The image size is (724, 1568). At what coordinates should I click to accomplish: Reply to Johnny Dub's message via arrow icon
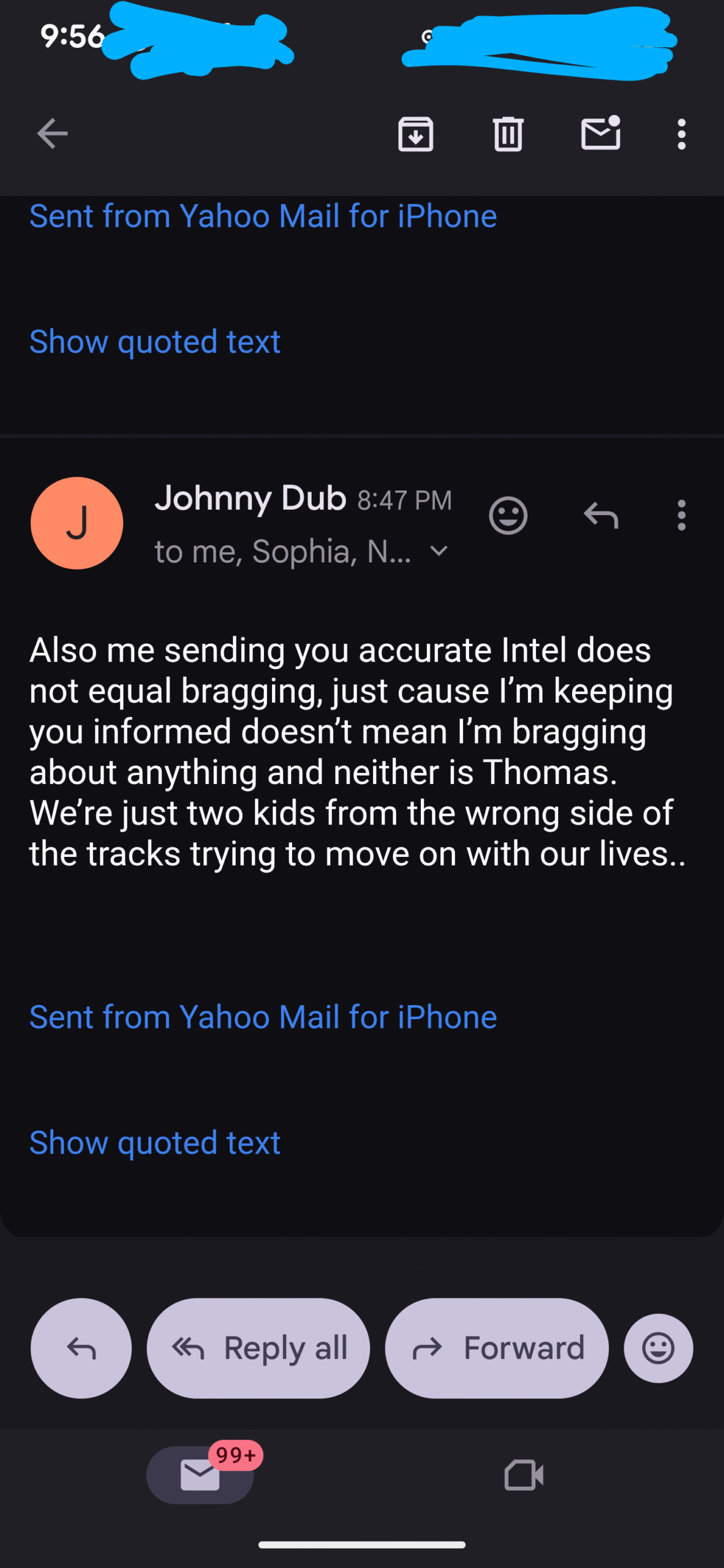pyautogui.click(x=601, y=516)
